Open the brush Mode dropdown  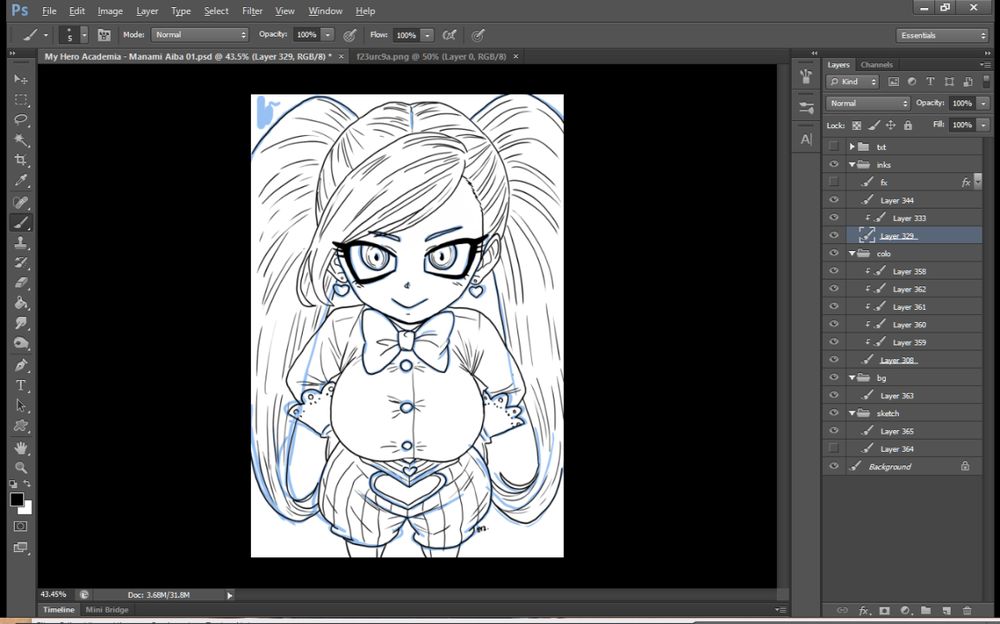pyautogui.click(x=200, y=35)
